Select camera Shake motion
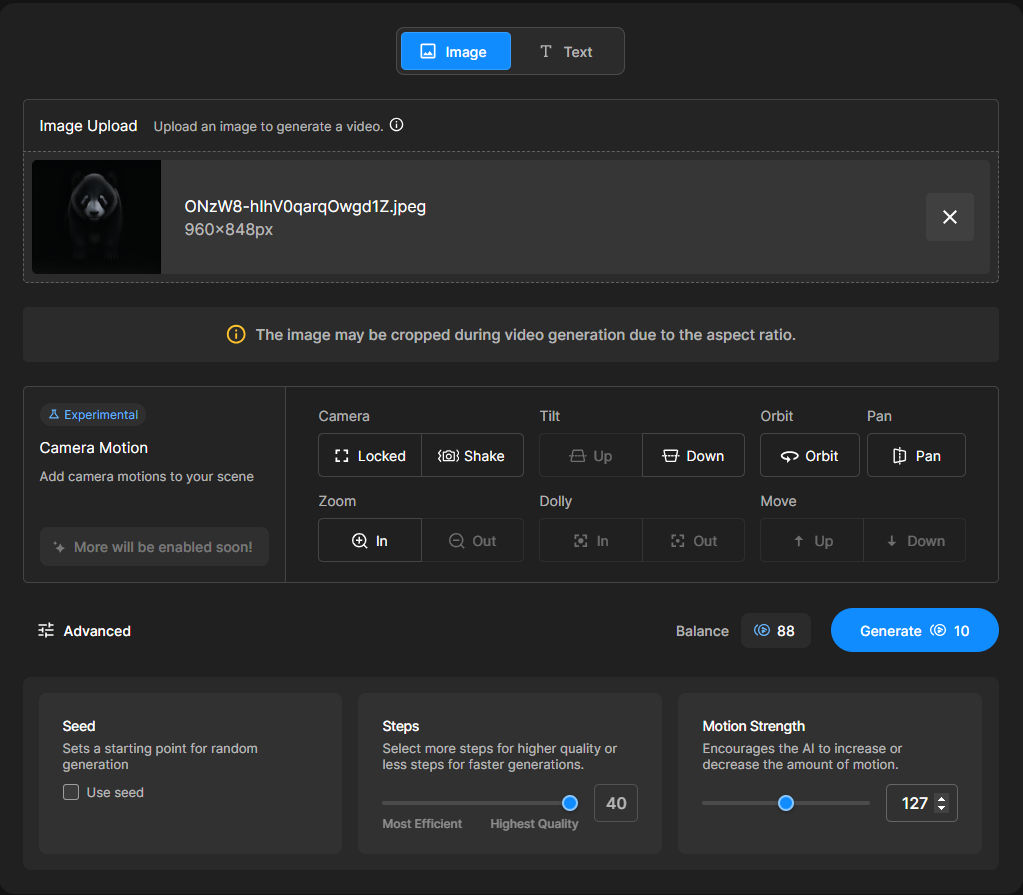This screenshot has width=1023, height=895. tap(472, 456)
